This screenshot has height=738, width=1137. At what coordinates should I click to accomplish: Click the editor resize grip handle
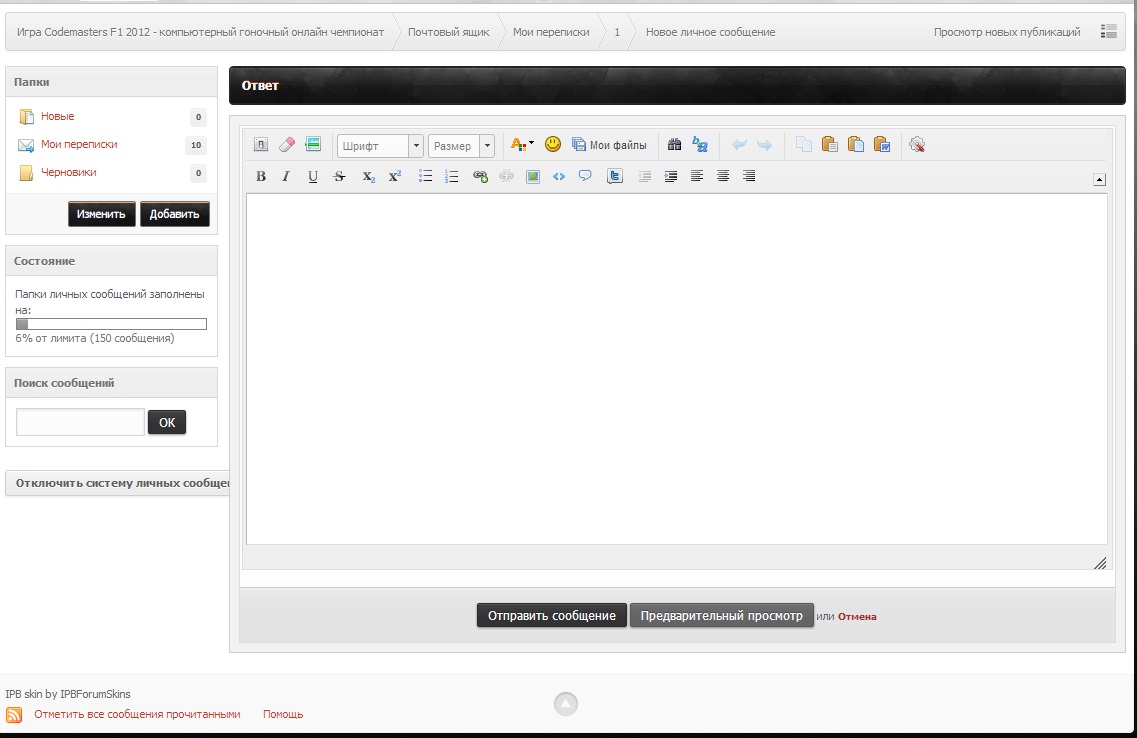click(1100, 563)
